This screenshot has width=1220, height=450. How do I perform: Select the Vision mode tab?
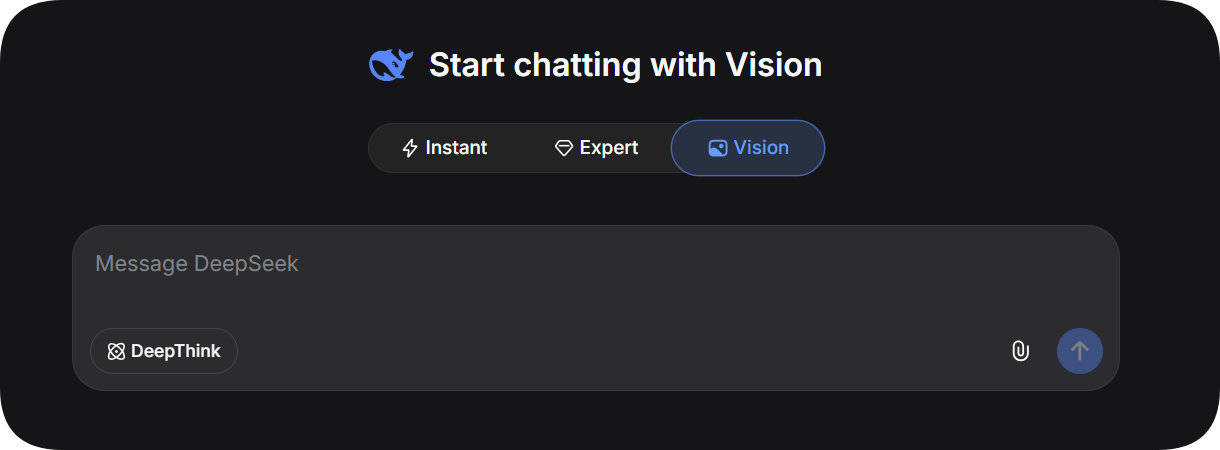(x=748, y=148)
